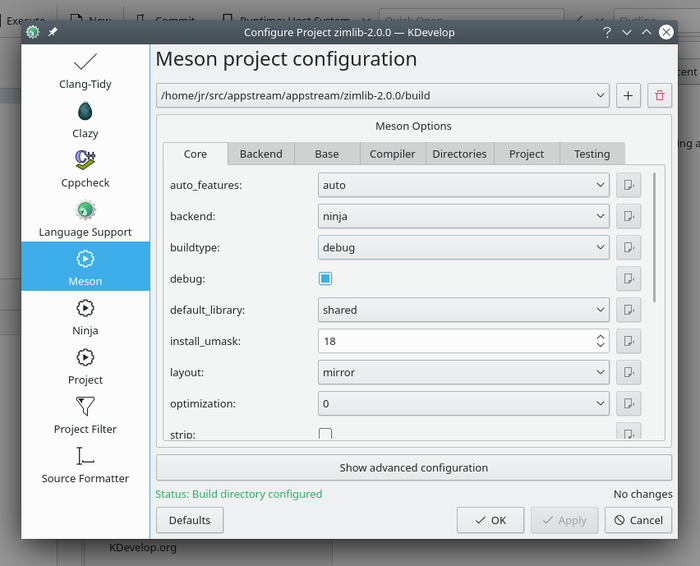This screenshot has width=700, height=566.
Task: Open the Ninja configuration page
Action: click(x=85, y=317)
